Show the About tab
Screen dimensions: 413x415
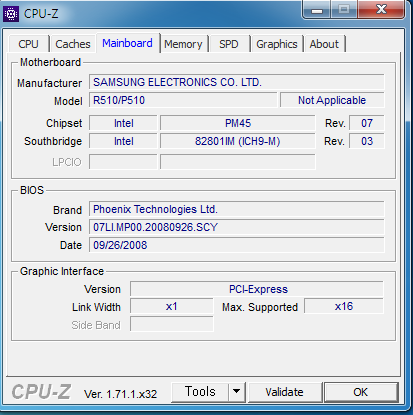pos(324,44)
